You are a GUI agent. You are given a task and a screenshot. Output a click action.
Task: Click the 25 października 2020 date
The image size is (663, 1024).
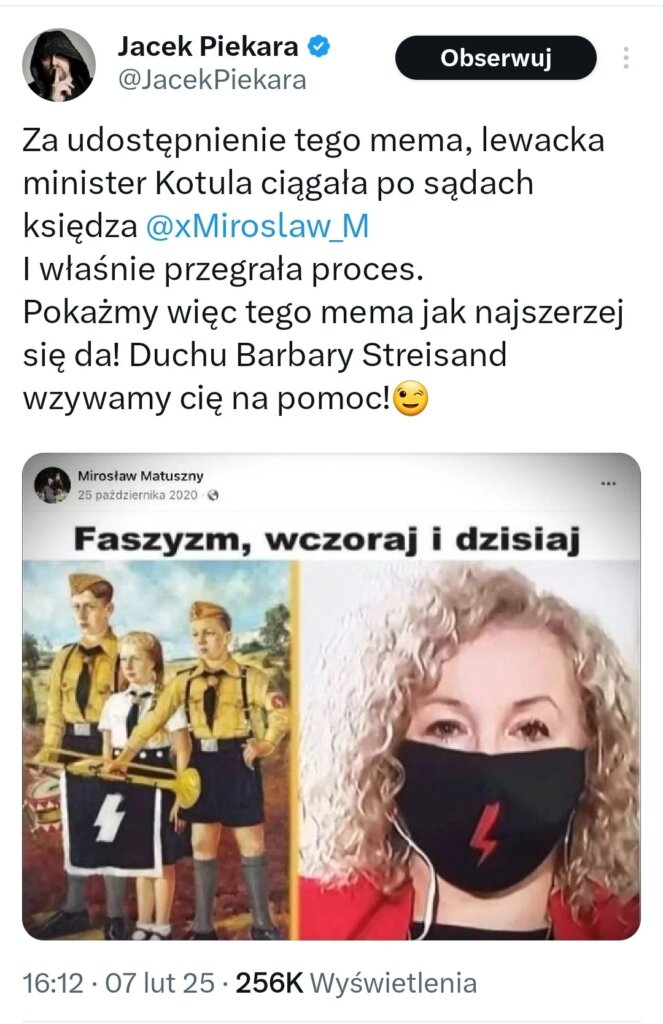pos(137,495)
